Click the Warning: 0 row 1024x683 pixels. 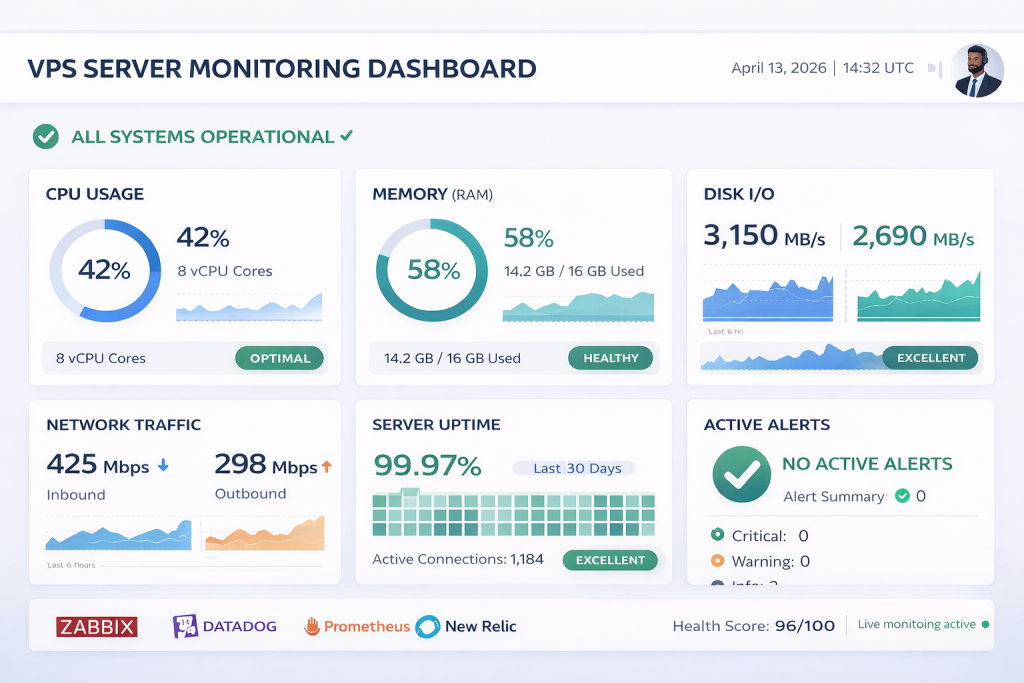coord(760,561)
